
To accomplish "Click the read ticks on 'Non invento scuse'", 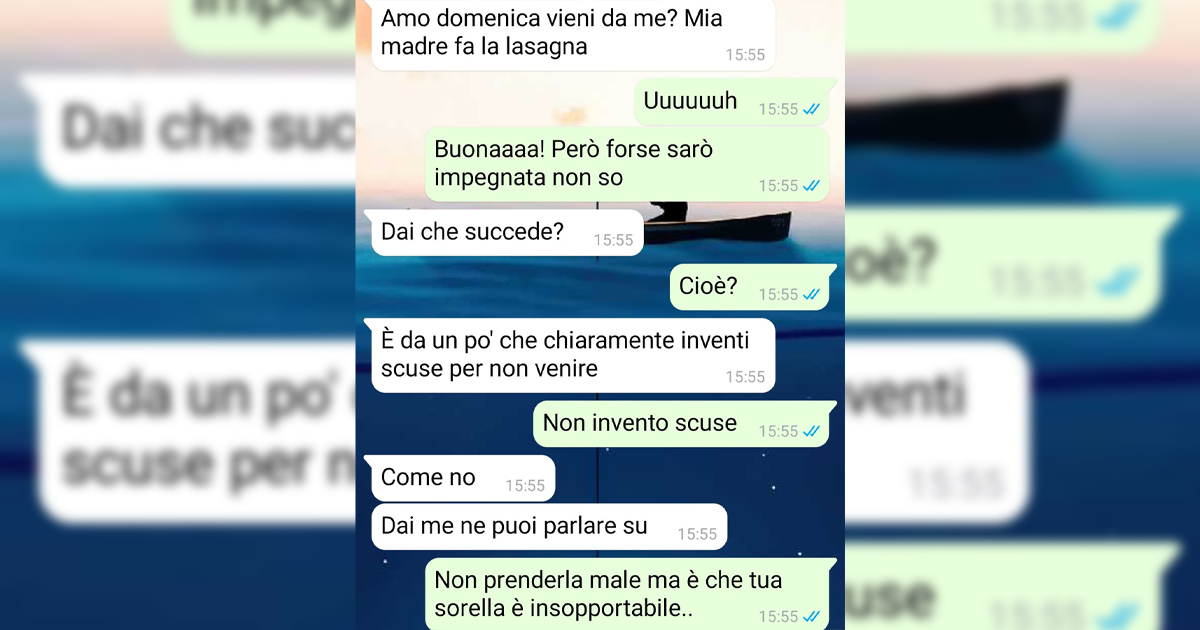I will point(811,431).
